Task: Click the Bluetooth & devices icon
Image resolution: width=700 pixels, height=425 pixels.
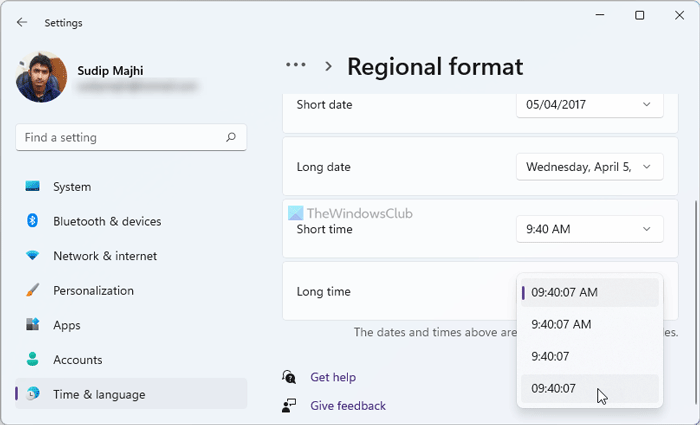Action: pos(33,221)
